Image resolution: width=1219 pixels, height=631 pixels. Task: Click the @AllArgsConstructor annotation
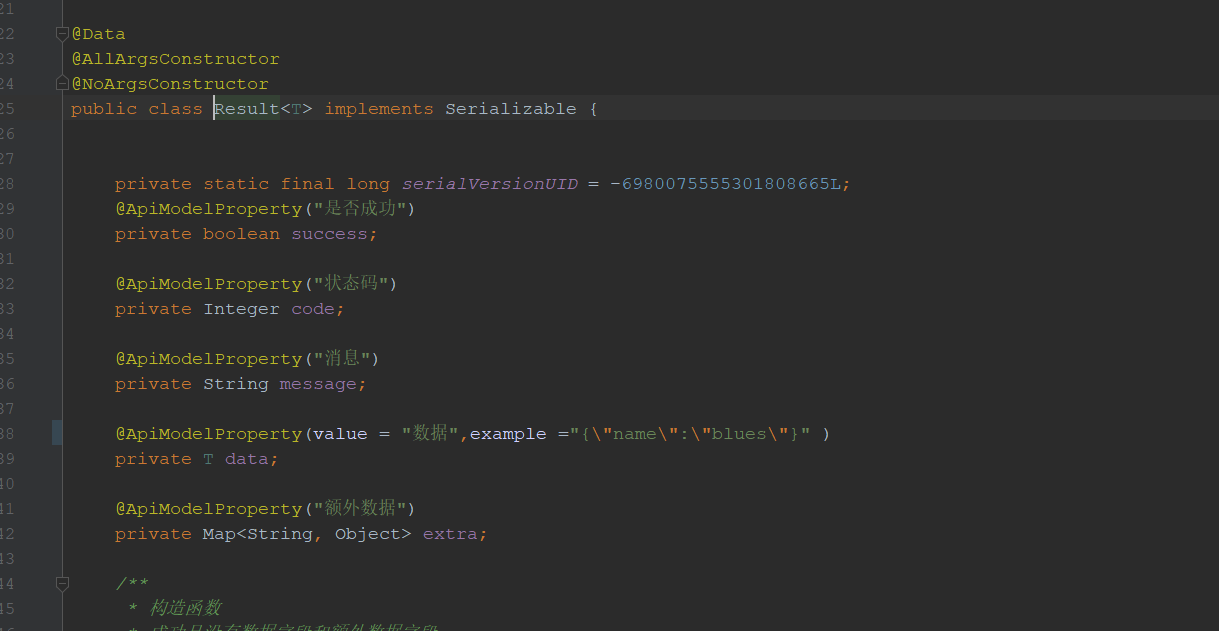pyautogui.click(x=175, y=58)
